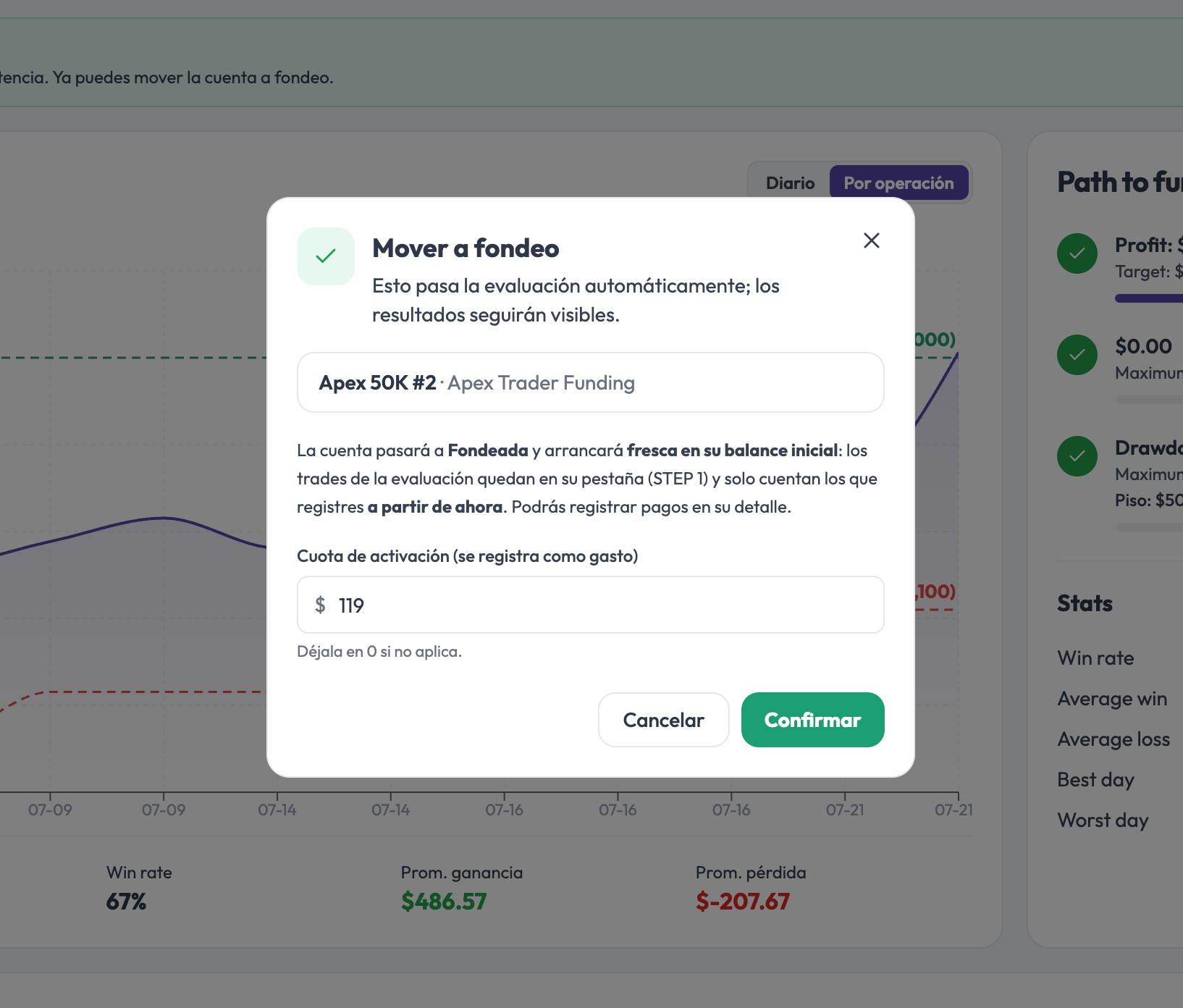This screenshot has height=1008, width=1183.
Task: Select the Apex 50K #2 account box
Action: [591, 382]
